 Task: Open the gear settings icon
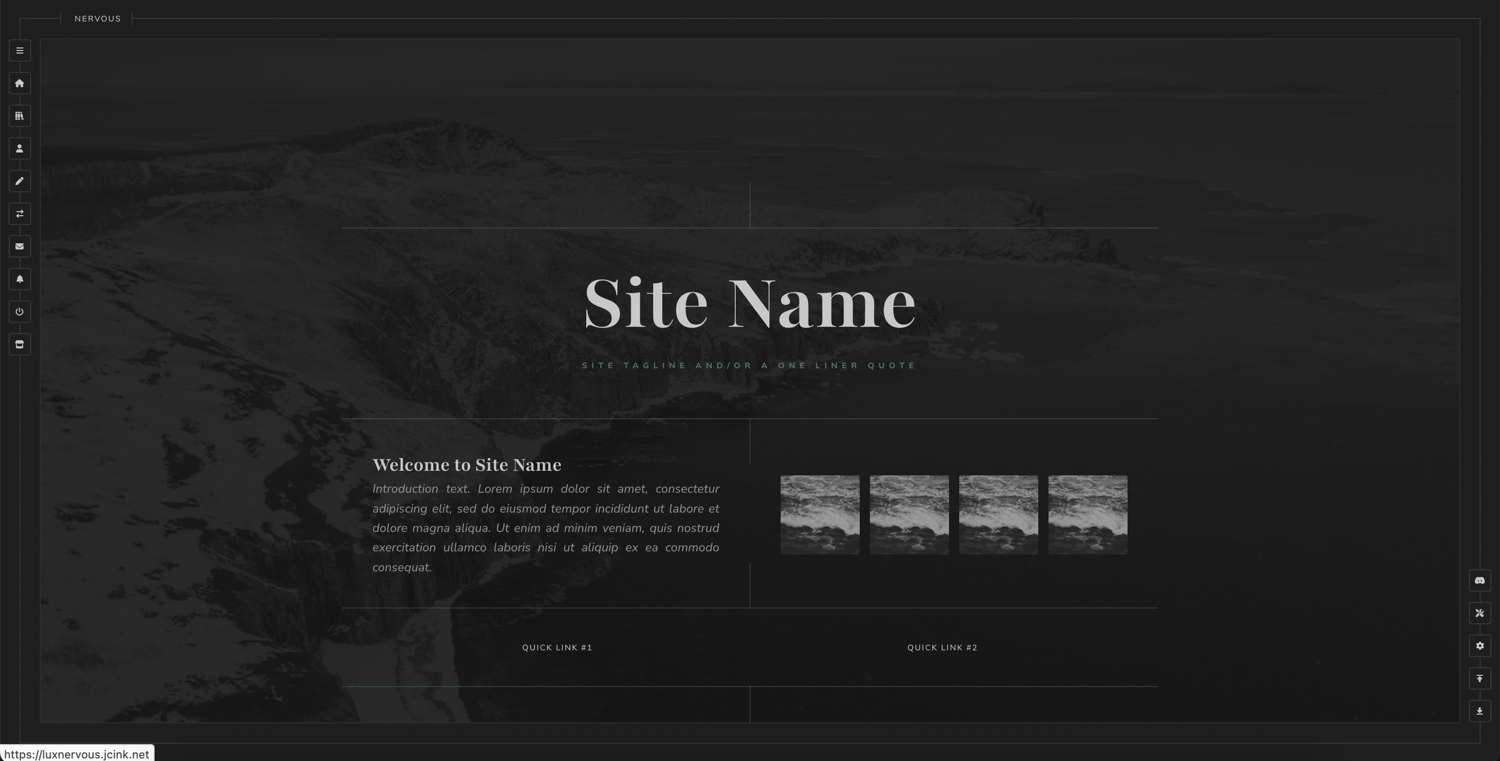tap(1480, 646)
